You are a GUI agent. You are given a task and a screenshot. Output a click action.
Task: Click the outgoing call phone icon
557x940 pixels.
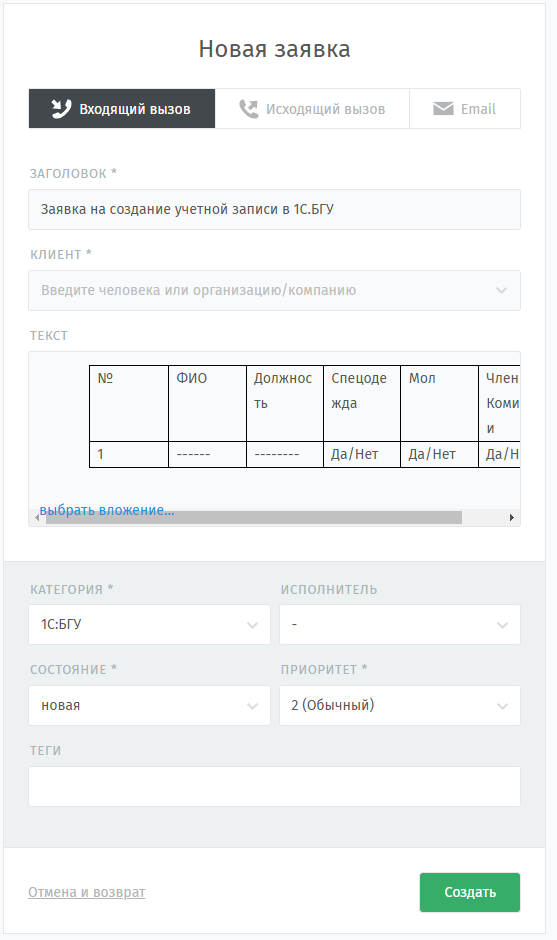click(248, 109)
